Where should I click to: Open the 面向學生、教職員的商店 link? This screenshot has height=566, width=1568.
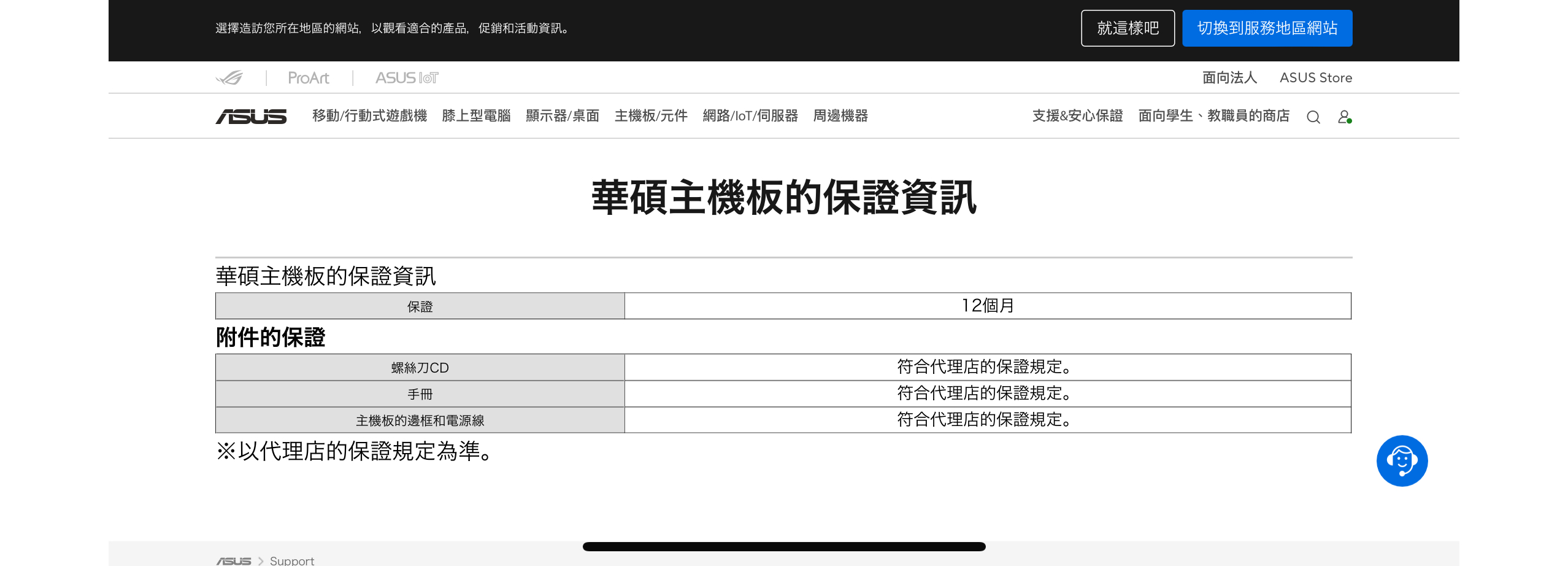pyautogui.click(x=1213, y=116)
